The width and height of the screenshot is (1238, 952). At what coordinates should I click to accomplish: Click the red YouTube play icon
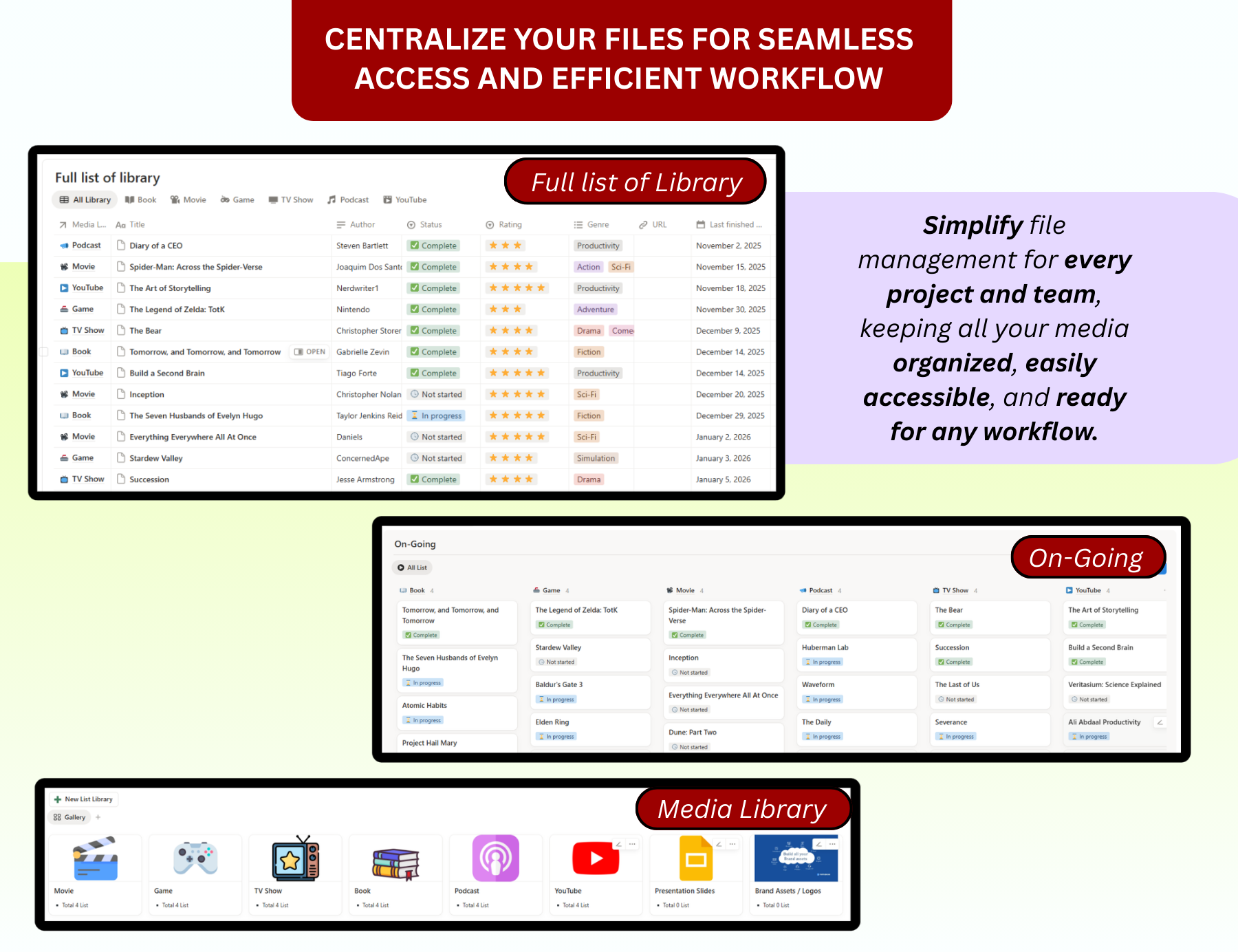click(595, 858)
